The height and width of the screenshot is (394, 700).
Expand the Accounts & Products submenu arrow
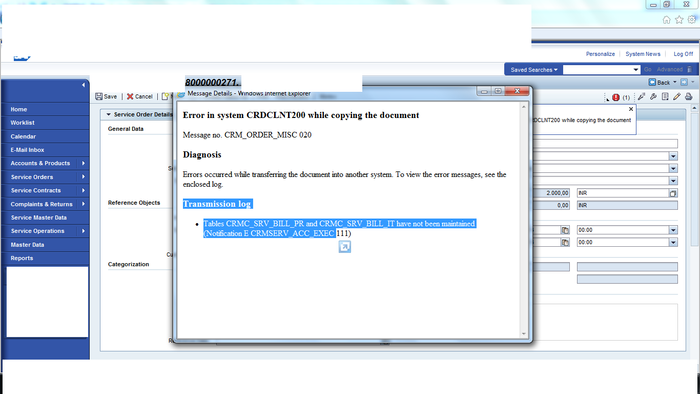[x=83, y=163]
